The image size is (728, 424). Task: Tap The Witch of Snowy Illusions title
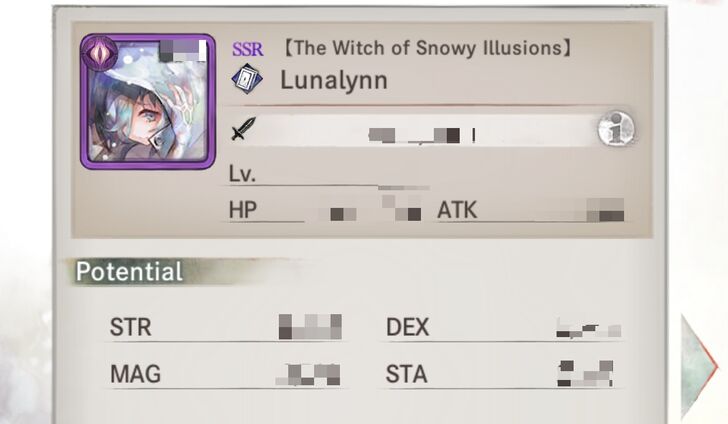coord(427,48)
